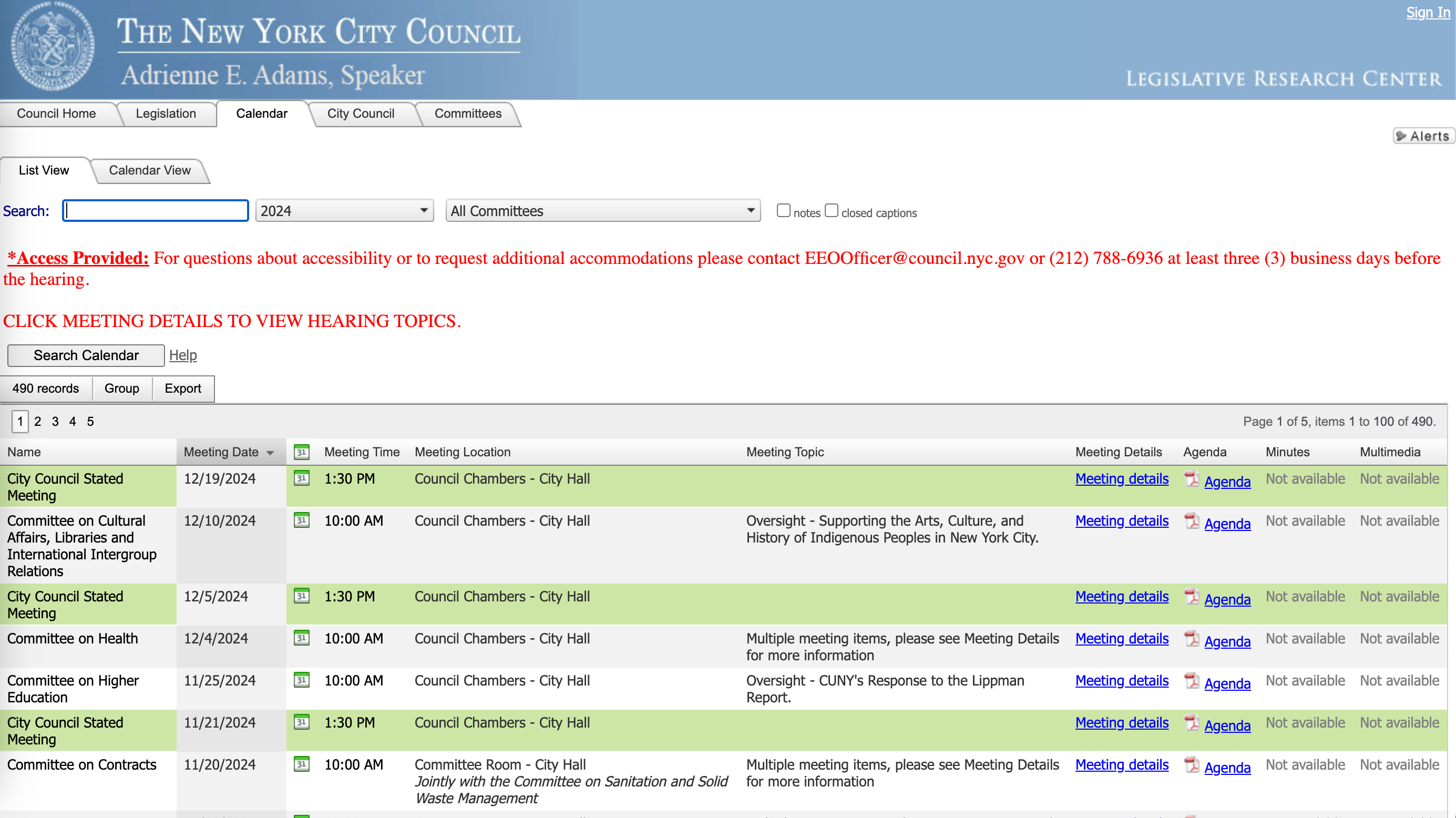Sort by Meeting Date column header
Screen dimensions: 1456x818
[x=221, y=452]
